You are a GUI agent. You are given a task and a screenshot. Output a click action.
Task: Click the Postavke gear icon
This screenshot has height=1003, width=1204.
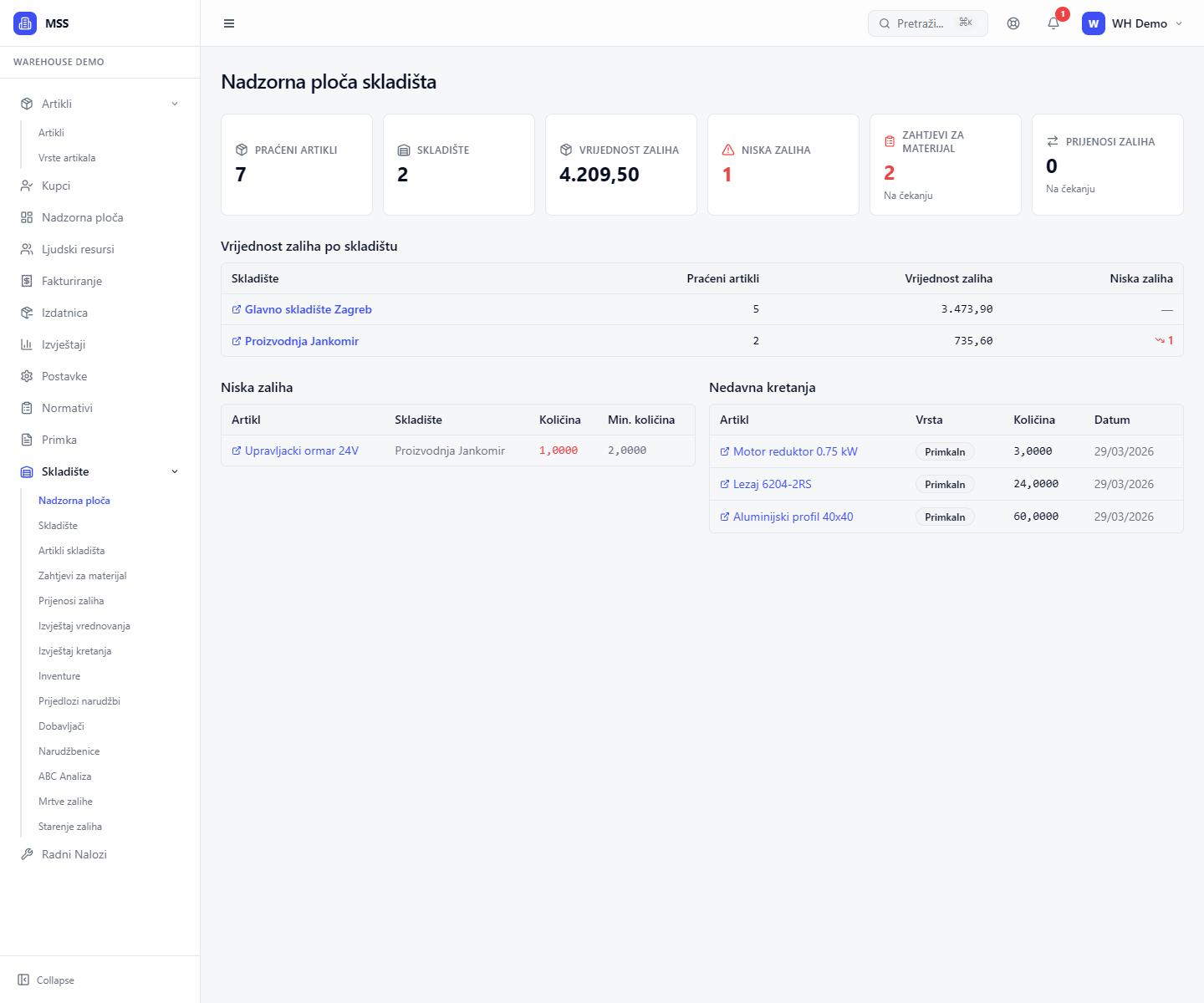coord(26,376)
